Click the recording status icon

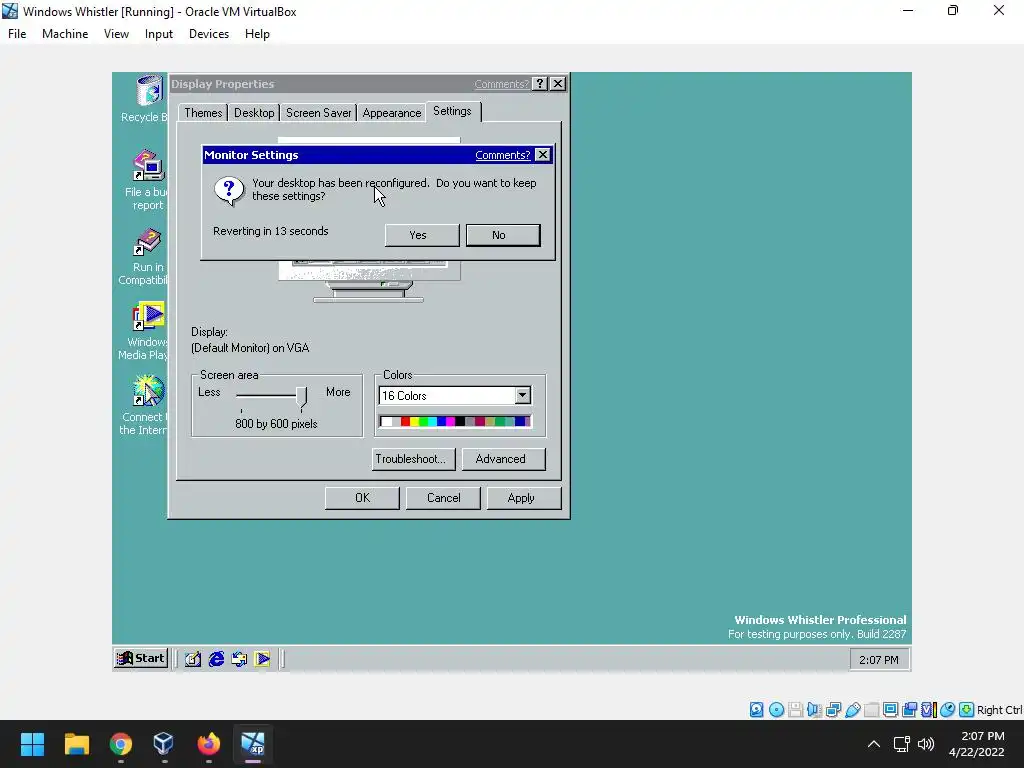(909, 710)
